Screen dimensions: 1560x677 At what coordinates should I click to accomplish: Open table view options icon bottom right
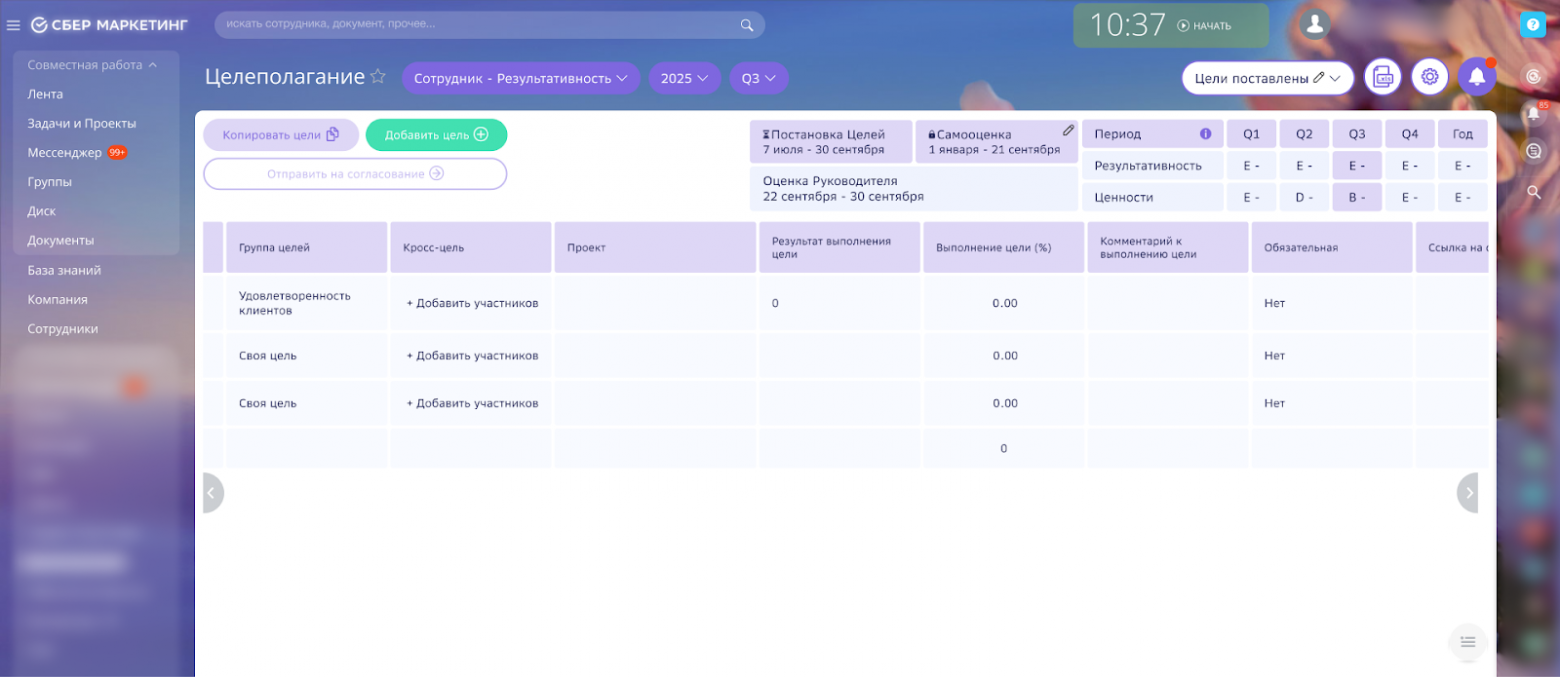[1467, 643]
